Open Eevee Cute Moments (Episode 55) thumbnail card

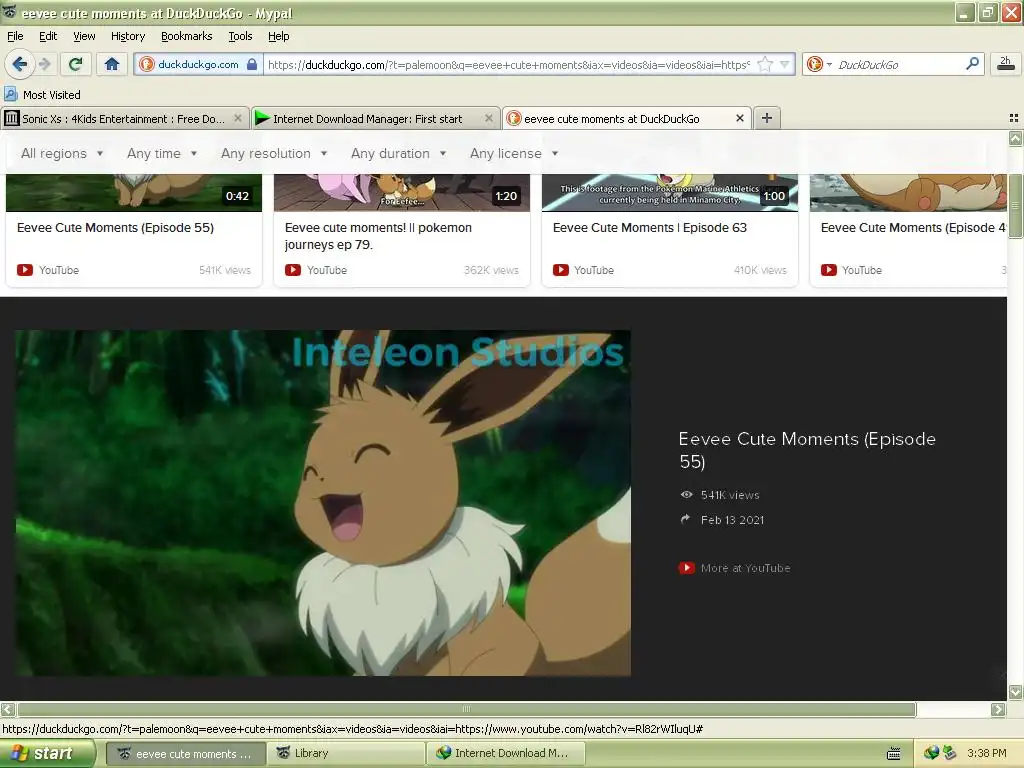tap(134, 193)
